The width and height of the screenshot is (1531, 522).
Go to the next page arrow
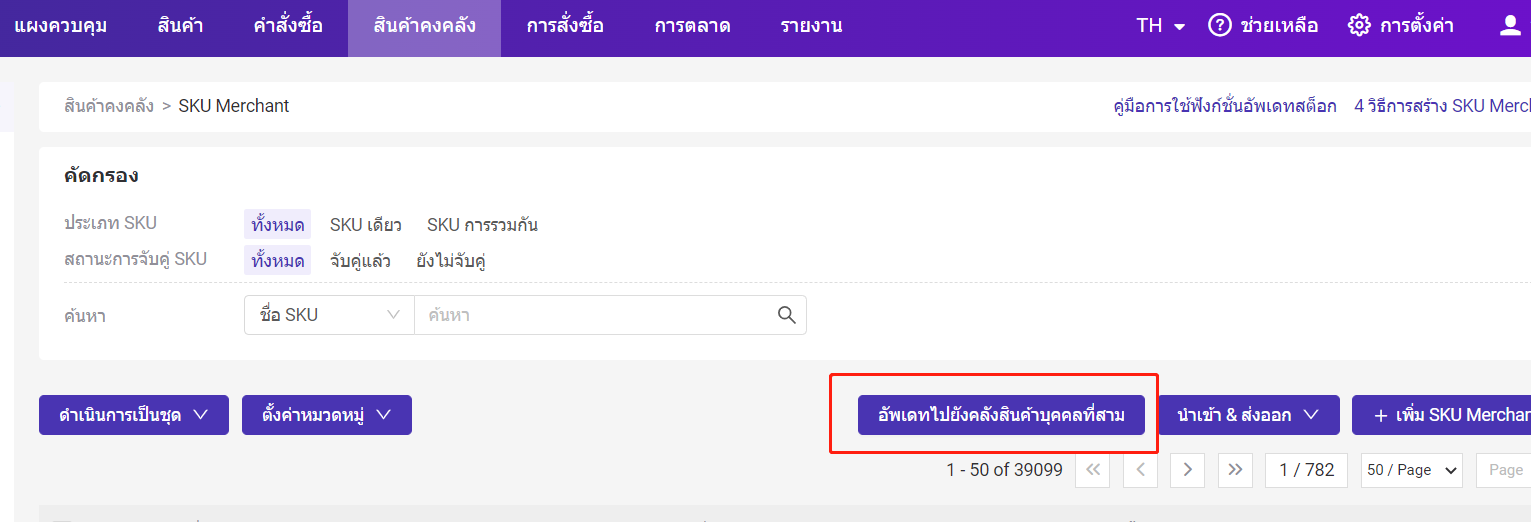(1187, 470)
